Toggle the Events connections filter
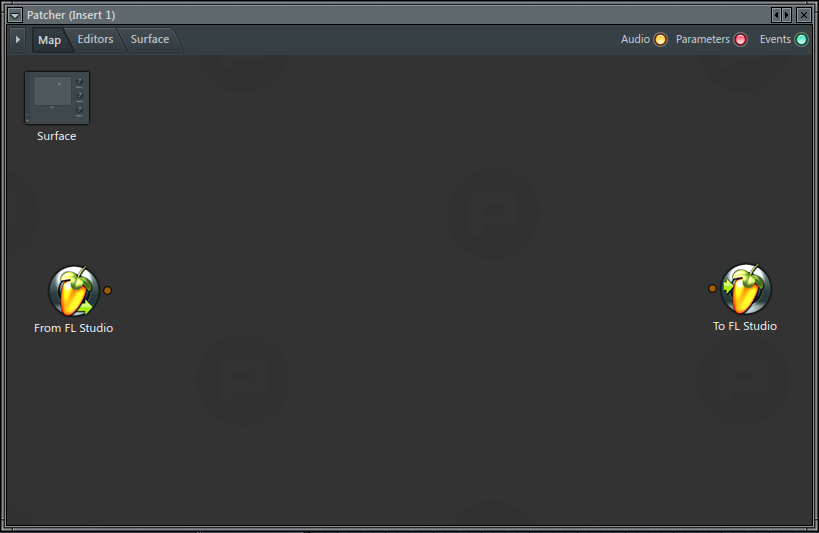Image resolution: width=819 pixels, height=533 pixels. tap(801, 40)
